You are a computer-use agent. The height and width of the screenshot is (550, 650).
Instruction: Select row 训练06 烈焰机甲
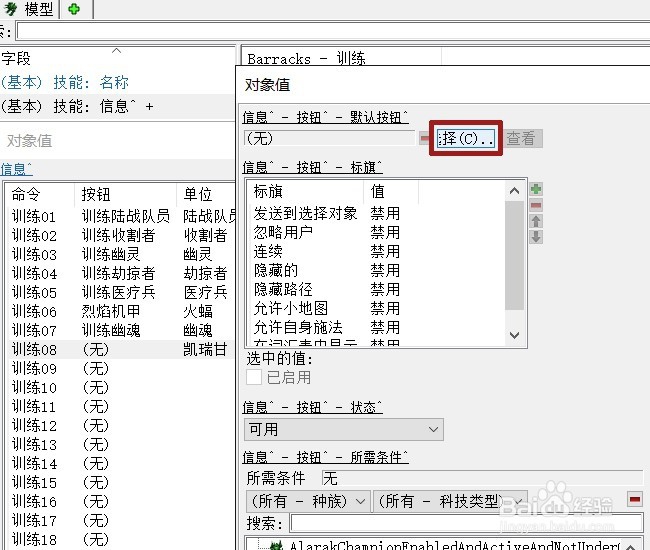pyautogui.click(x=122, y=312)
